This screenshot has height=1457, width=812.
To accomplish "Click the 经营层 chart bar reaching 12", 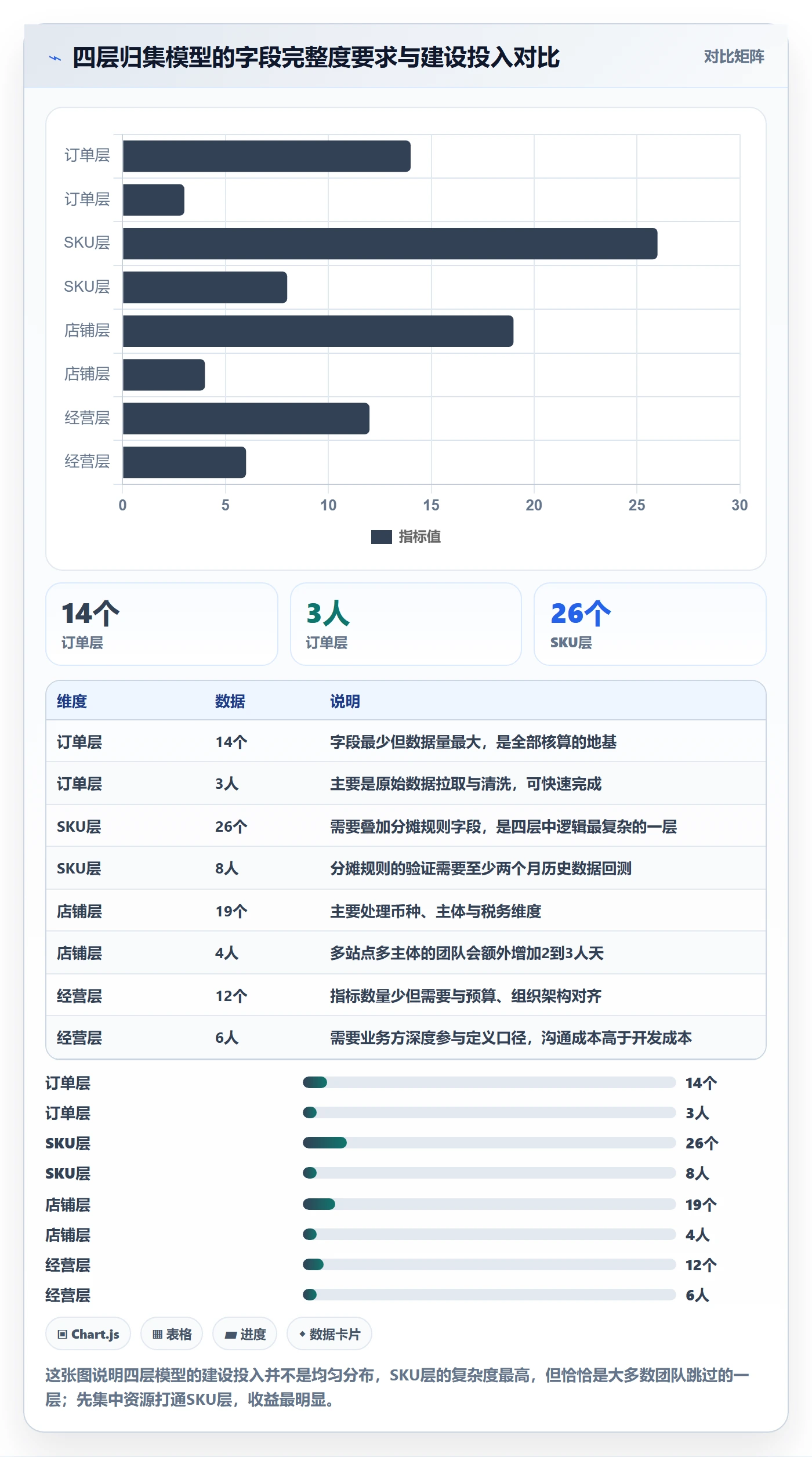I will pos(246,418).
